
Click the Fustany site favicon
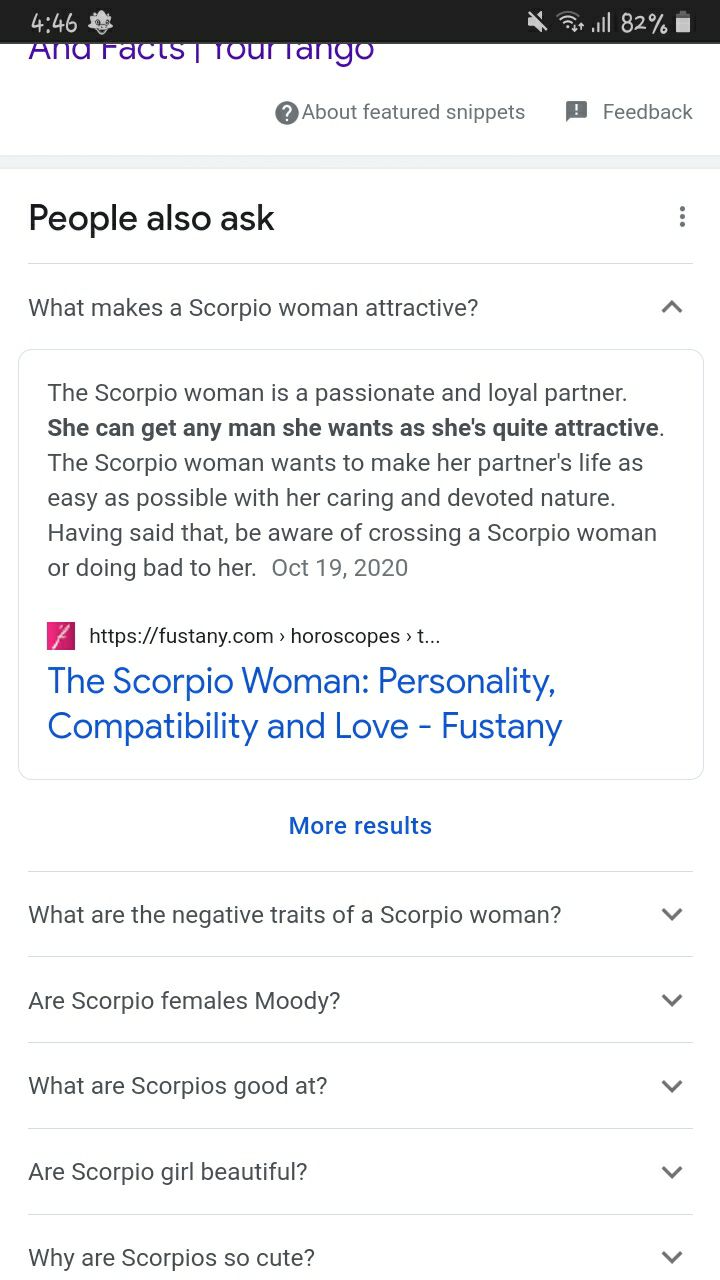click(61, 636)
